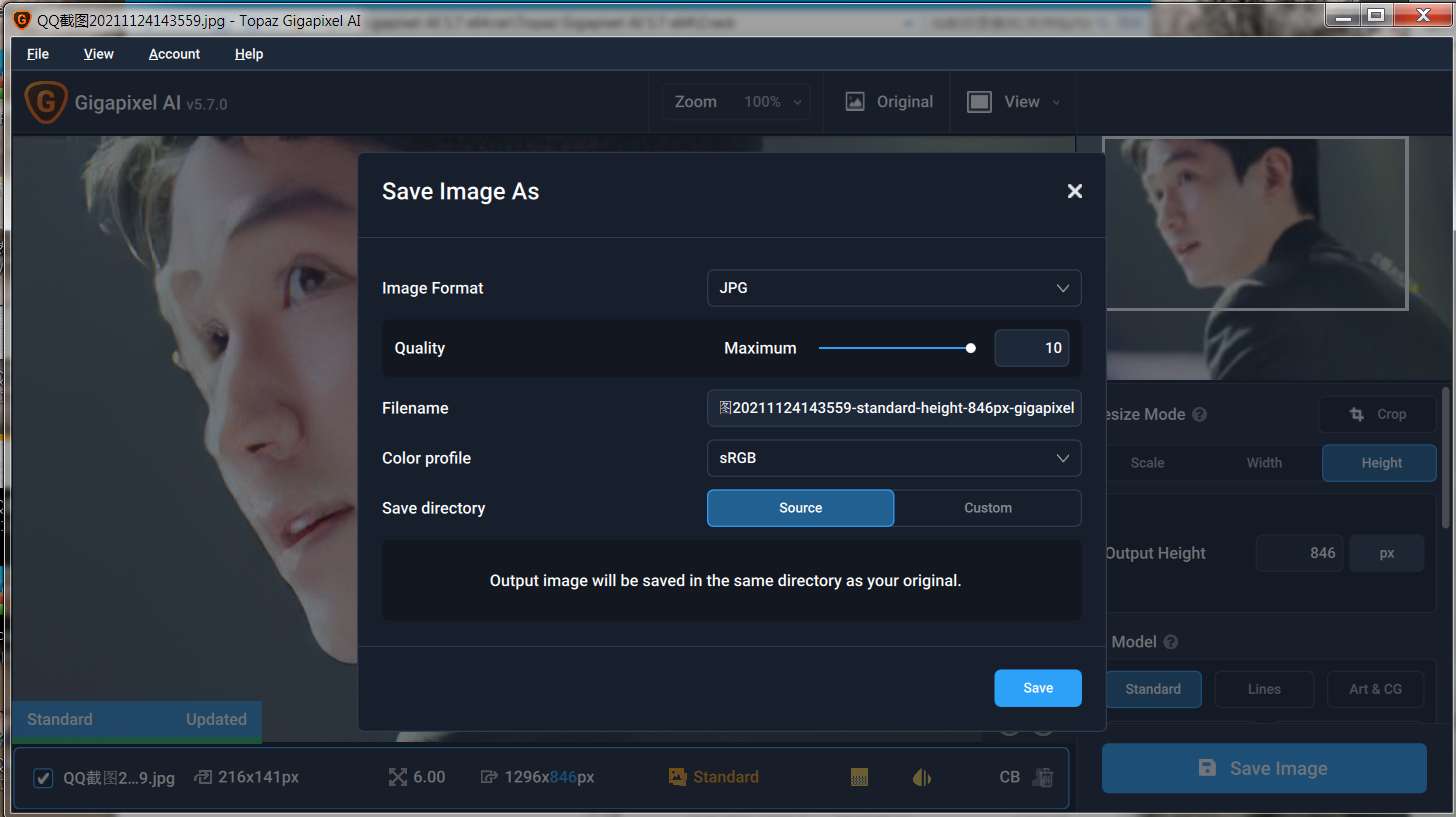Click the Standard model icon in file row
The image size is (1456, 817).
[x=677, y=777]
